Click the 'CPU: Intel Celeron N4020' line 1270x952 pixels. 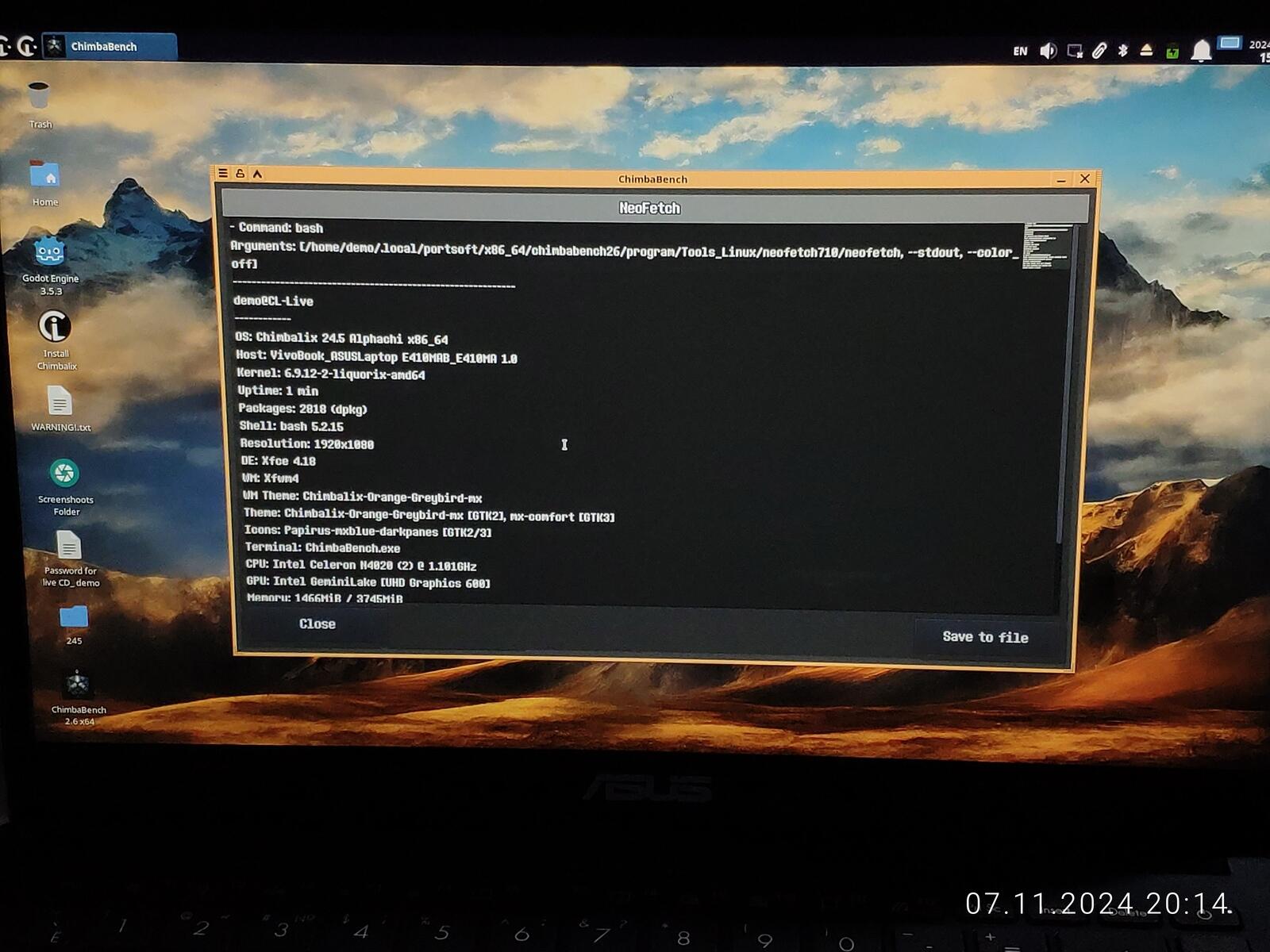click(x=361, y=565)
